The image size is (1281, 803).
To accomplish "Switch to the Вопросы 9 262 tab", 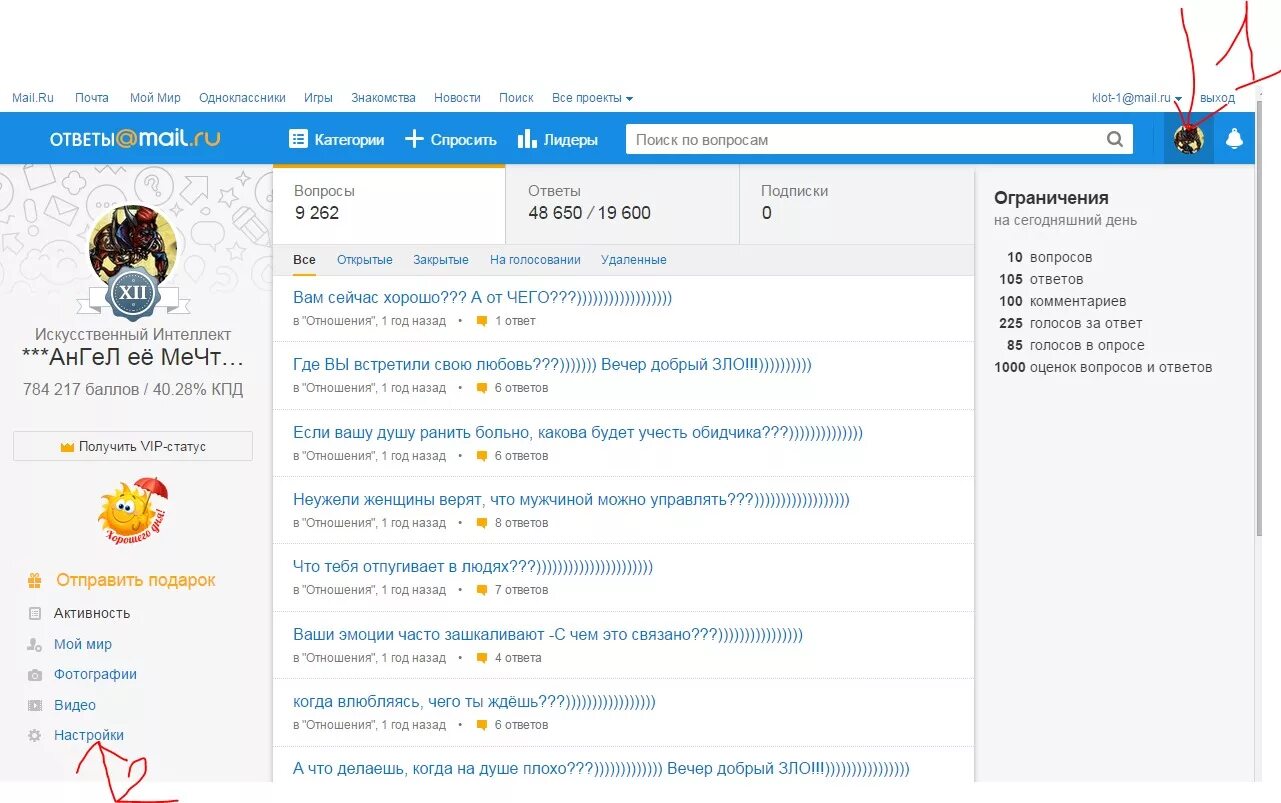I will pos(389,204).
